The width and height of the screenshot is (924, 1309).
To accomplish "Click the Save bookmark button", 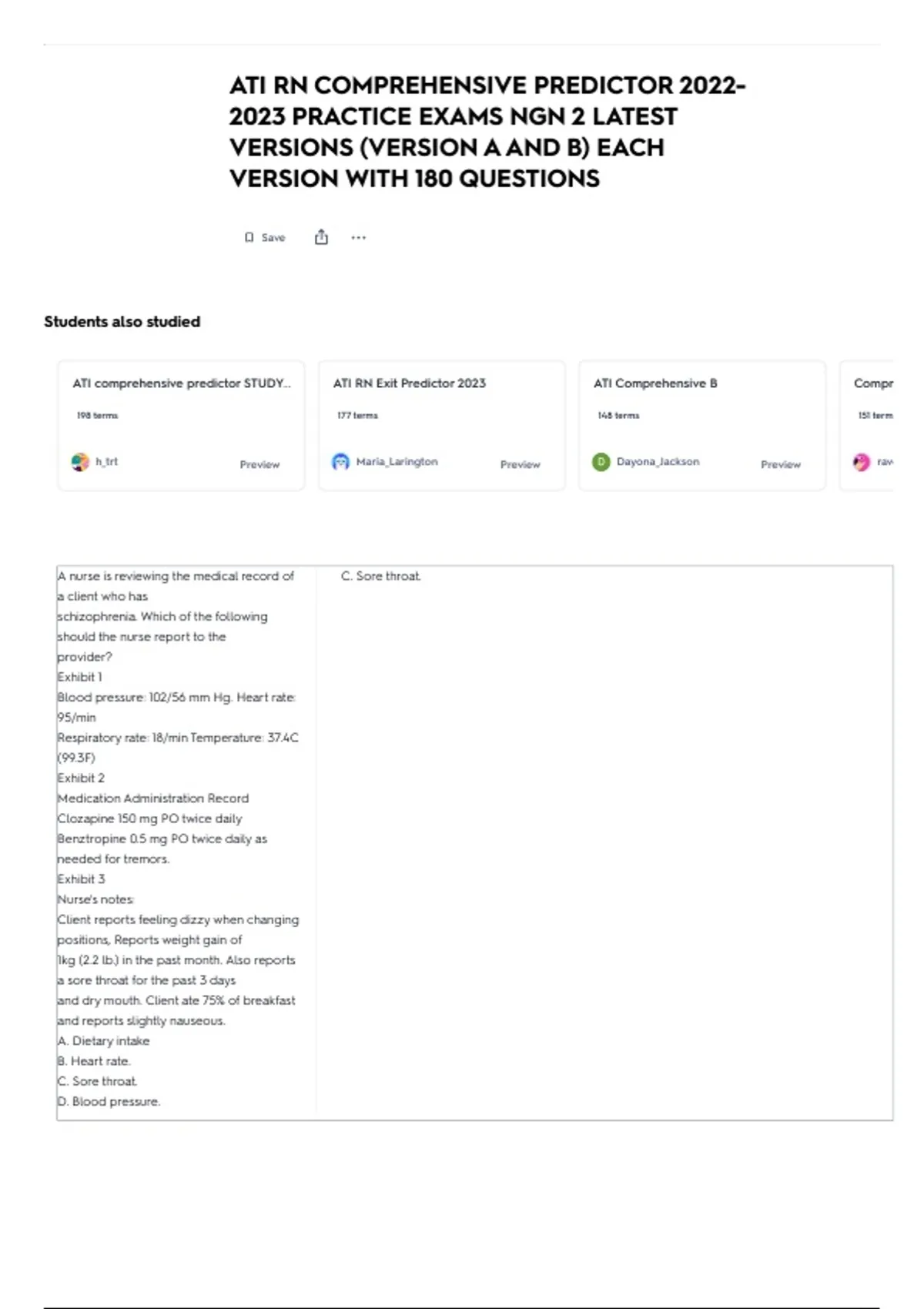I will 265,237.
